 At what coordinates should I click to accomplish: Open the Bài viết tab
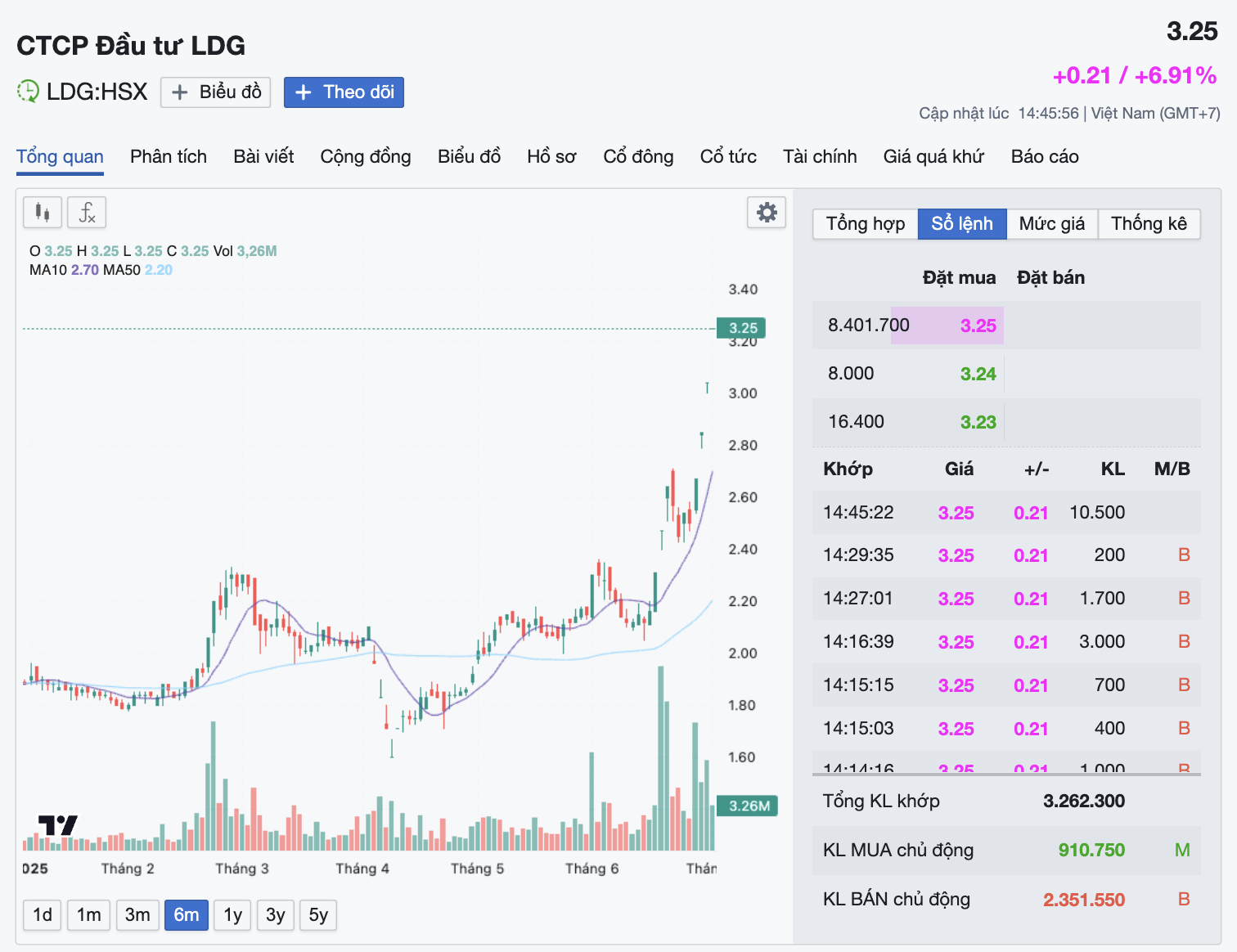click(x=263, y=156)
